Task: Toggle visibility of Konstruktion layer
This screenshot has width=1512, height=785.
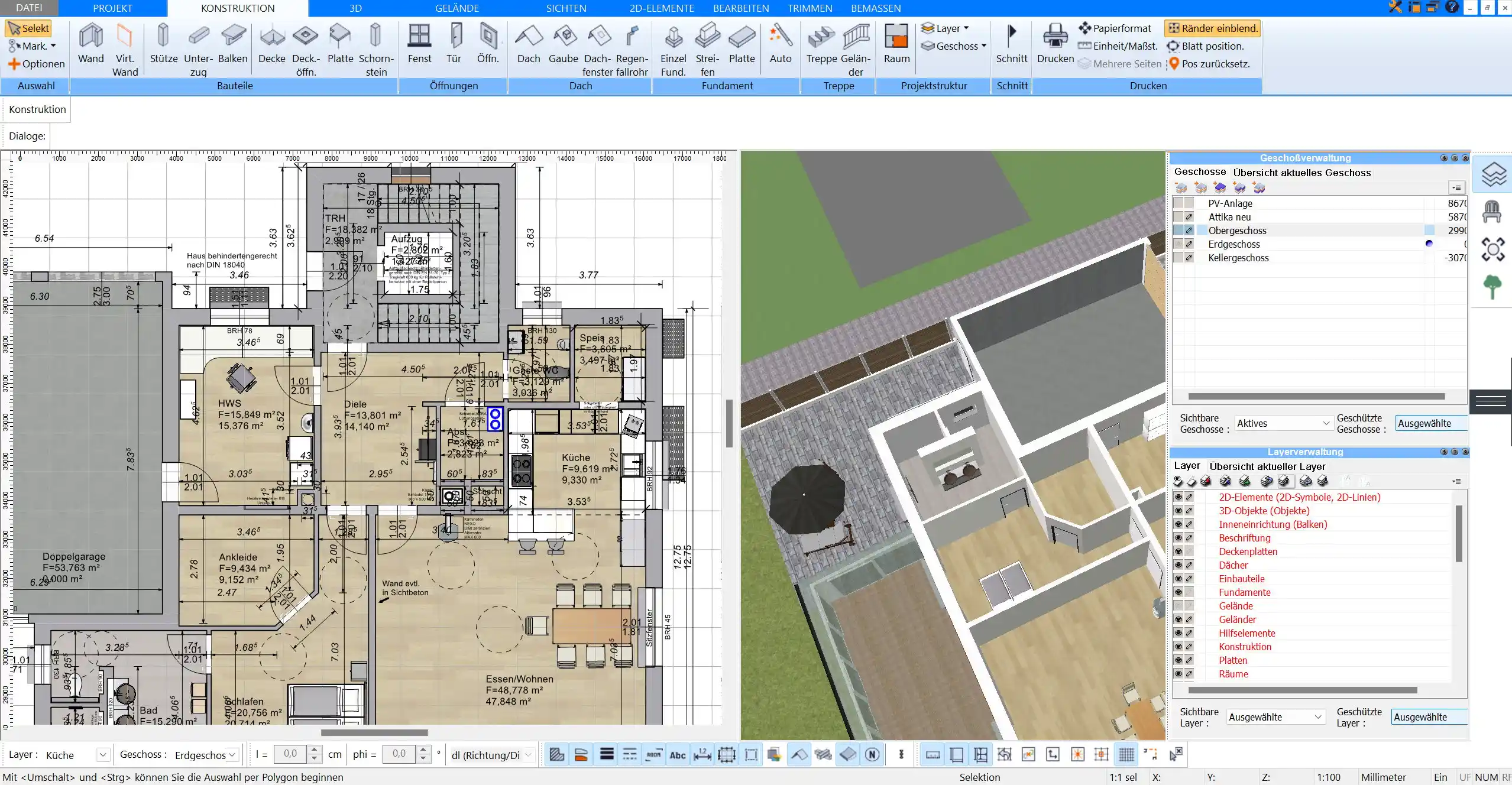Action: 1178,647
